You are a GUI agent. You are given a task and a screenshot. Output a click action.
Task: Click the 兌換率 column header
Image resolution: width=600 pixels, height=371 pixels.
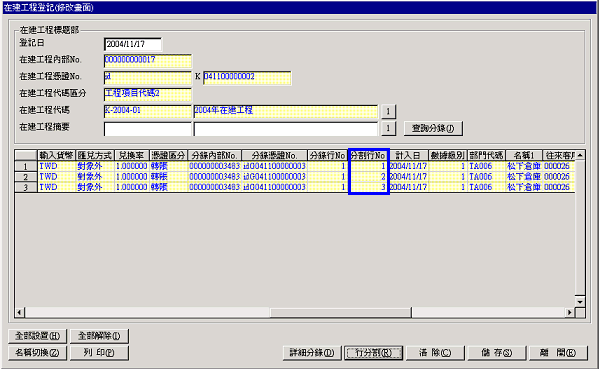(x=132, y=155)
